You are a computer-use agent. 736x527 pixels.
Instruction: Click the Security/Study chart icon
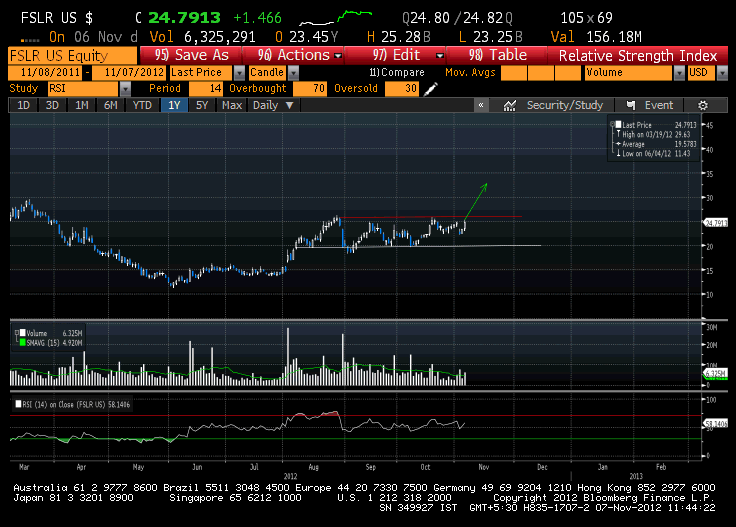510,106
